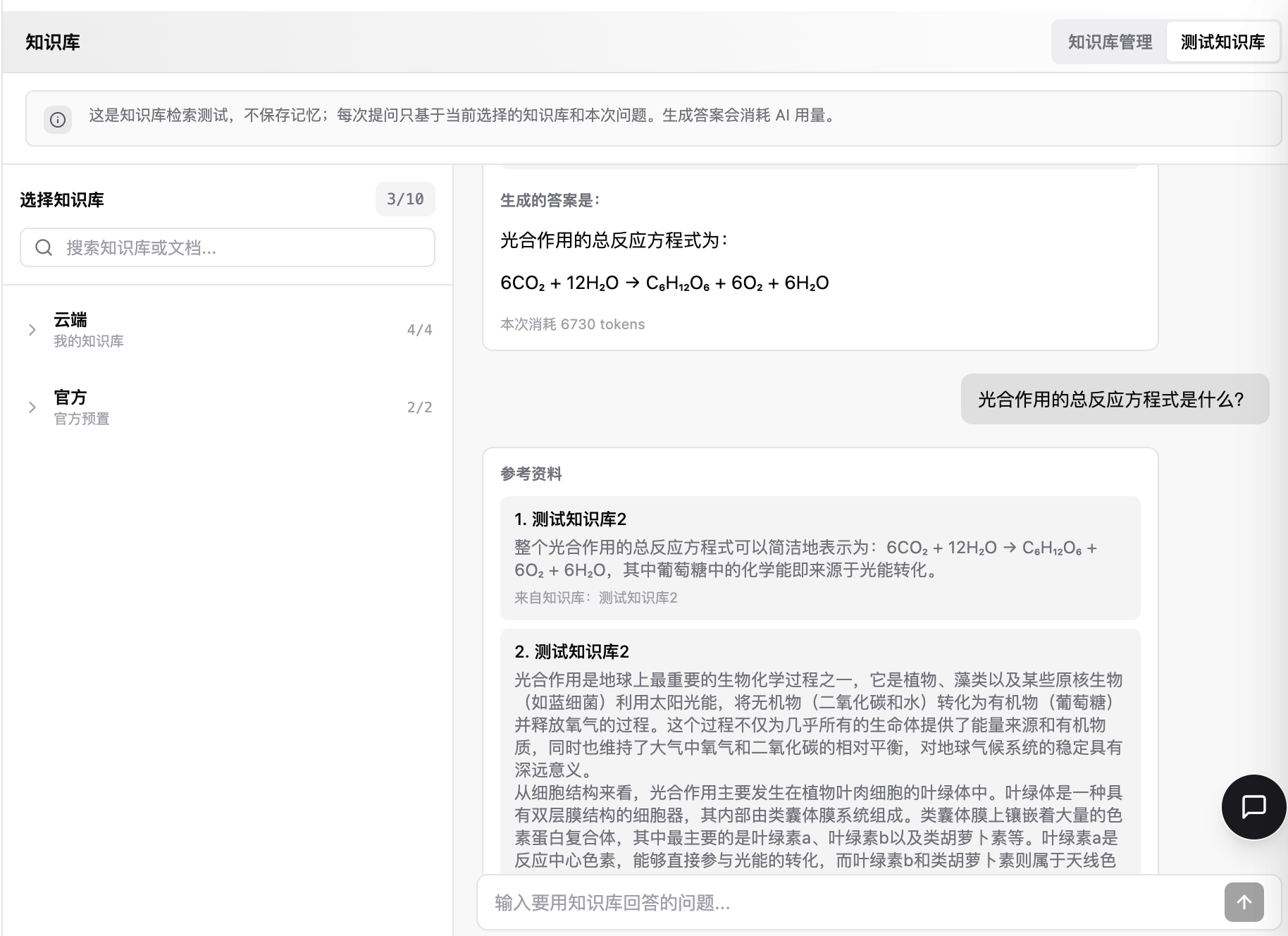Select the 云端 row title
This screenshot has height=936, width=1288.
point(70,320)
